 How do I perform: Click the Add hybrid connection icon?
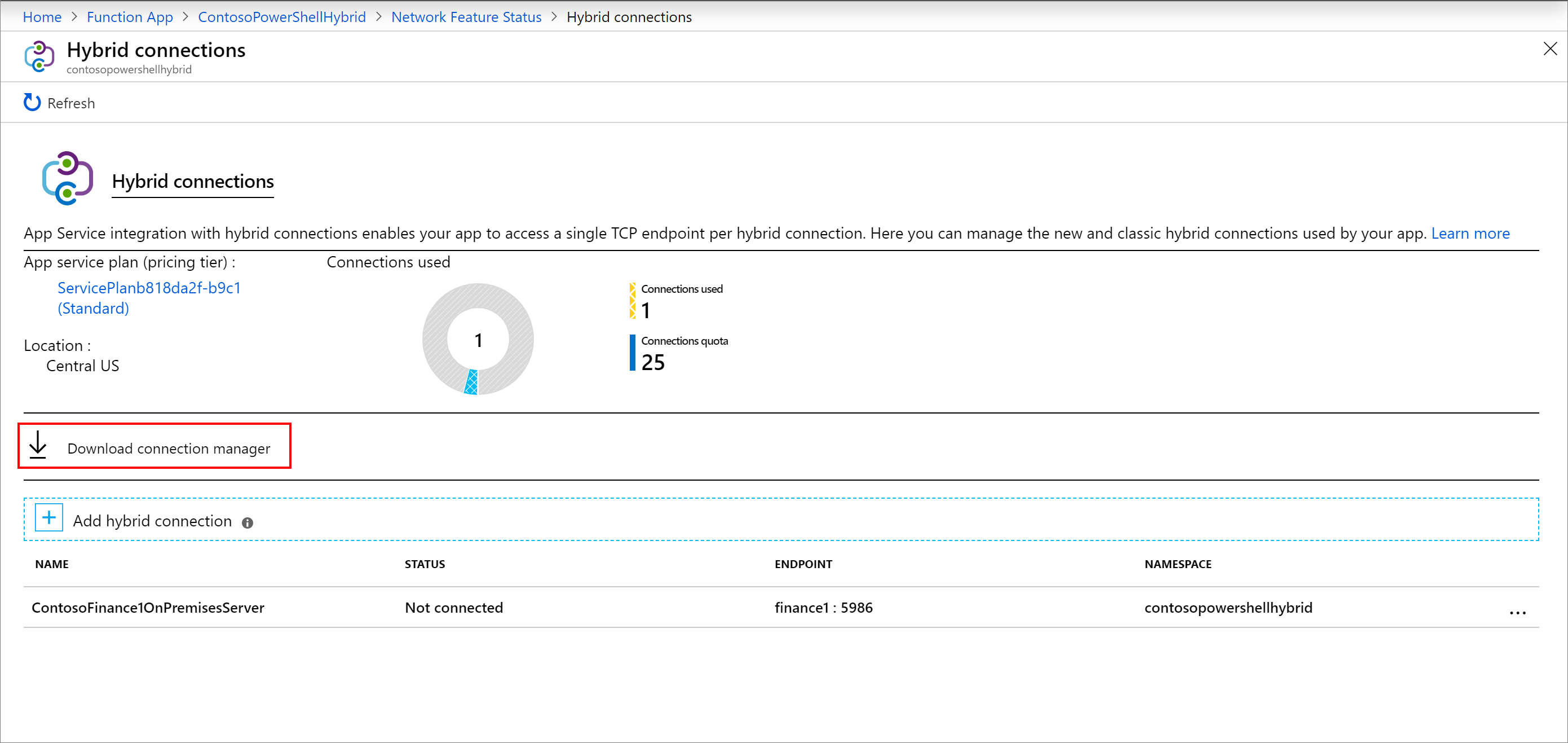click(49, 521)
